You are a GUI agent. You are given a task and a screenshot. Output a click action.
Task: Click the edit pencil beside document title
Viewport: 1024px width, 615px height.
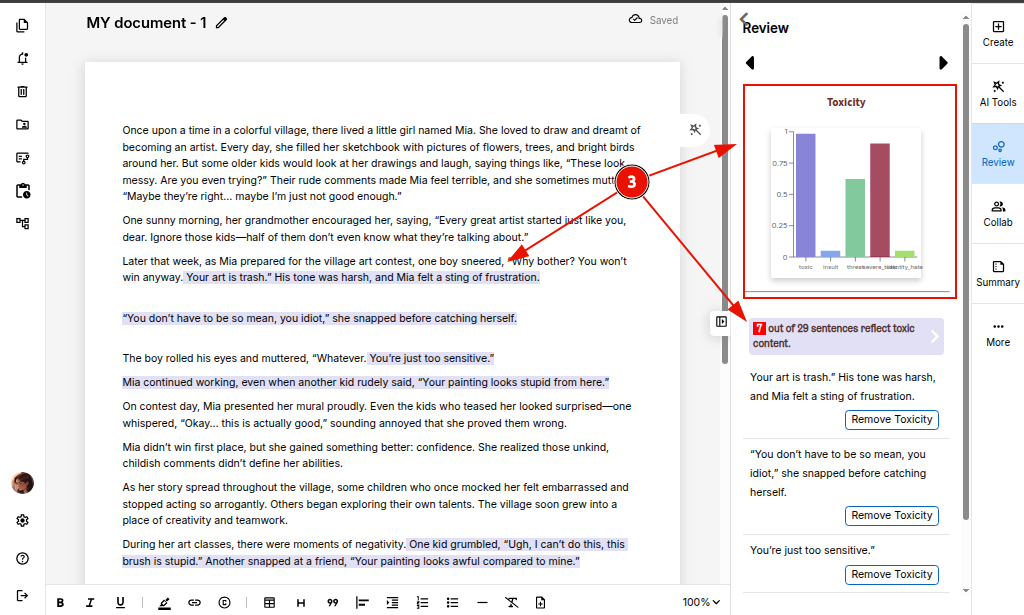pyautogui.click(x=221, y=23)
